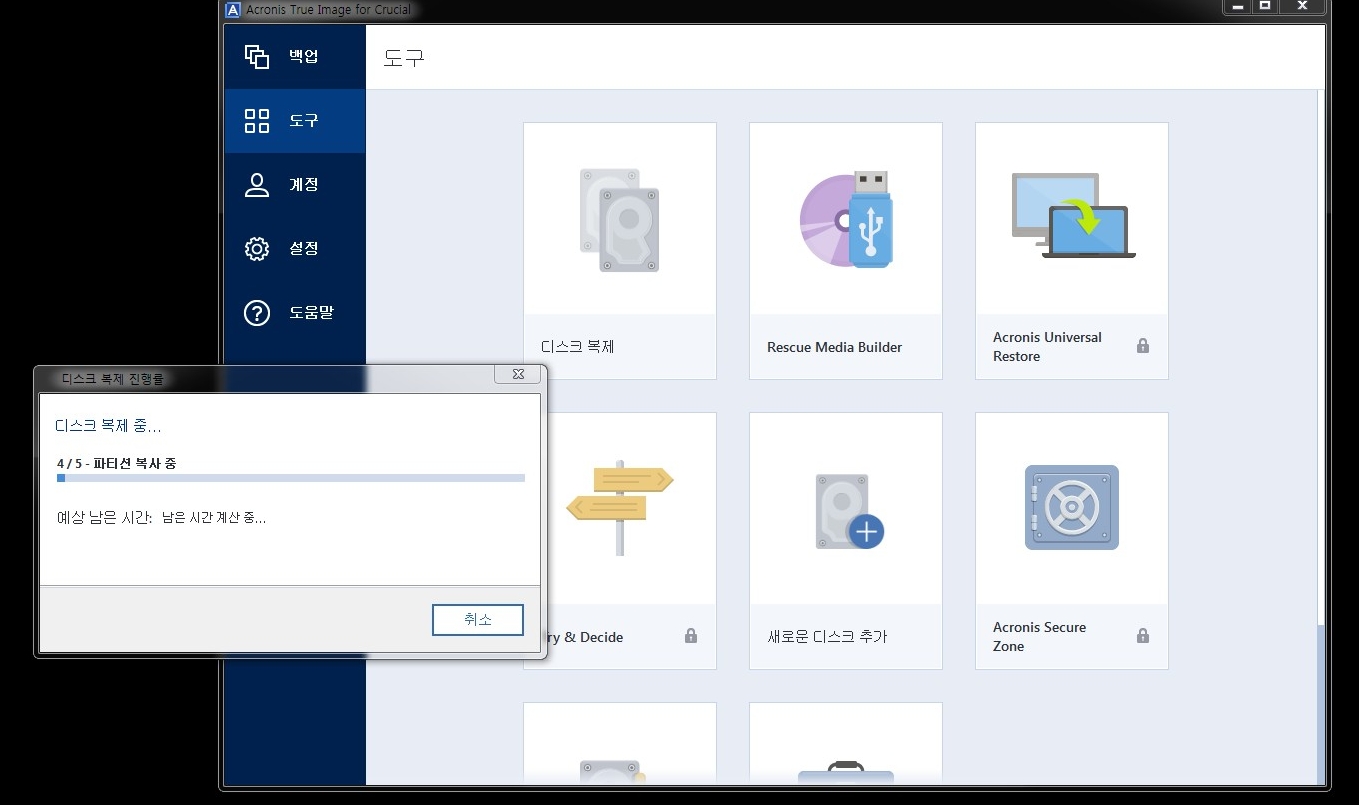Close the disk clone progress dialog
The image size is (1359, 805).
click(x=518, y=374)
